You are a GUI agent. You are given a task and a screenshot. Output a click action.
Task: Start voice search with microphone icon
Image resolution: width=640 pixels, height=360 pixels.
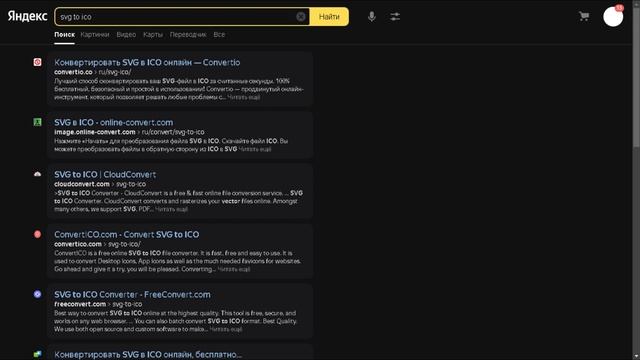click(371, 17)
